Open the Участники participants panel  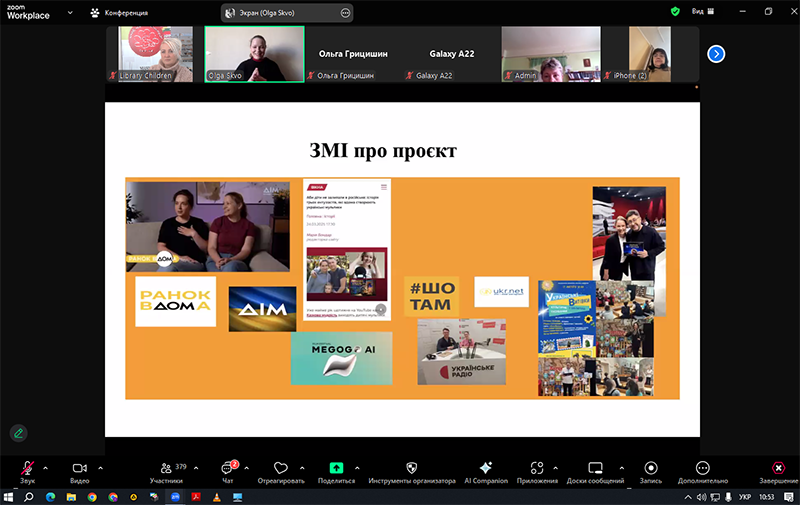(166, 472)
